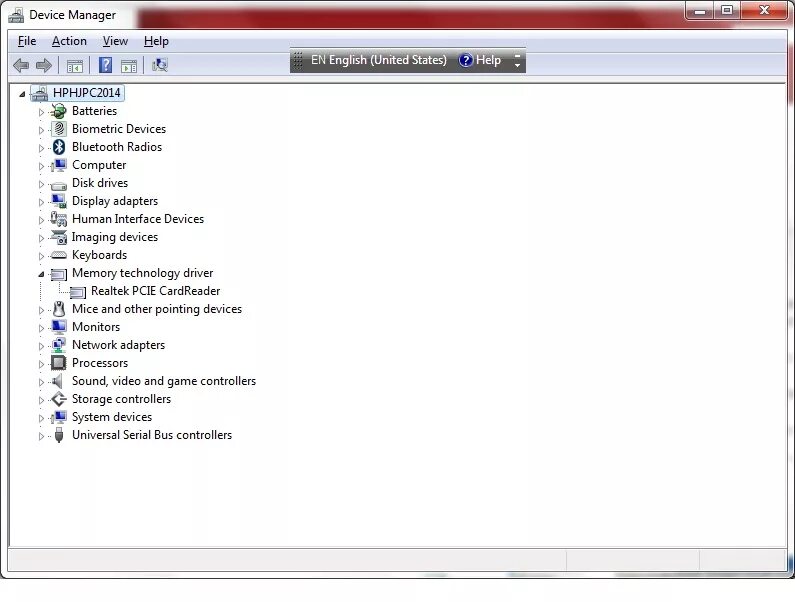Open the Action menu
The height and width of the screenshot is (602, 795).
69,41
